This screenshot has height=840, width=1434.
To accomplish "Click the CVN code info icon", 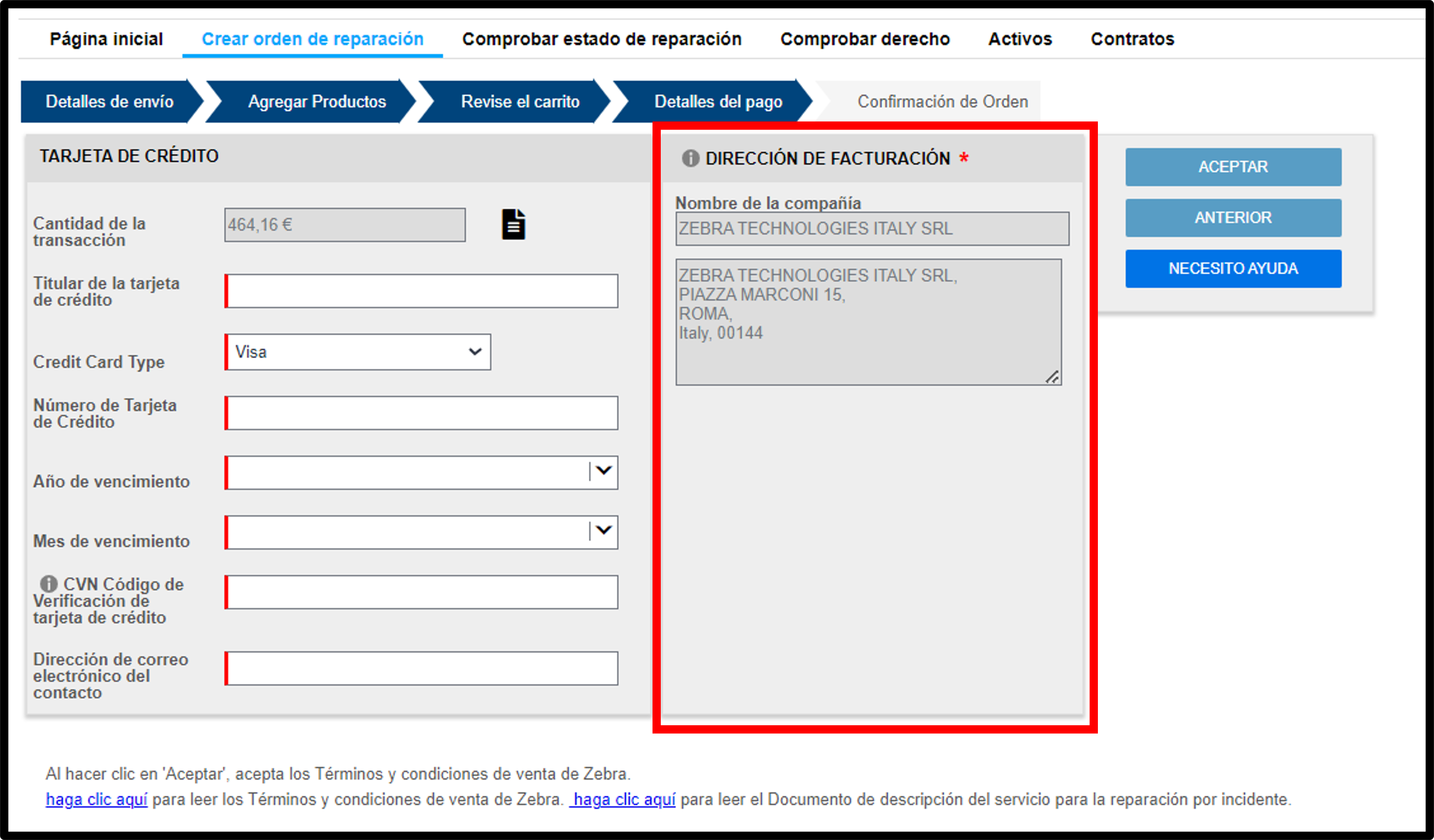I will click(x=49, y=584).
